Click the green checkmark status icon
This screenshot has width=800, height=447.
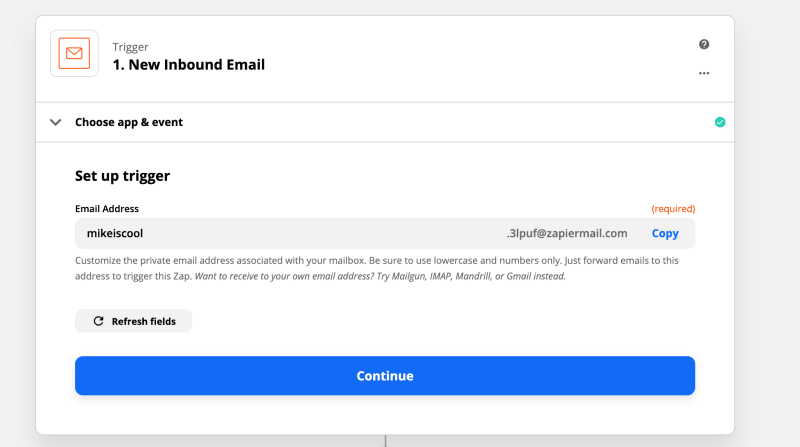coord(720,122)
